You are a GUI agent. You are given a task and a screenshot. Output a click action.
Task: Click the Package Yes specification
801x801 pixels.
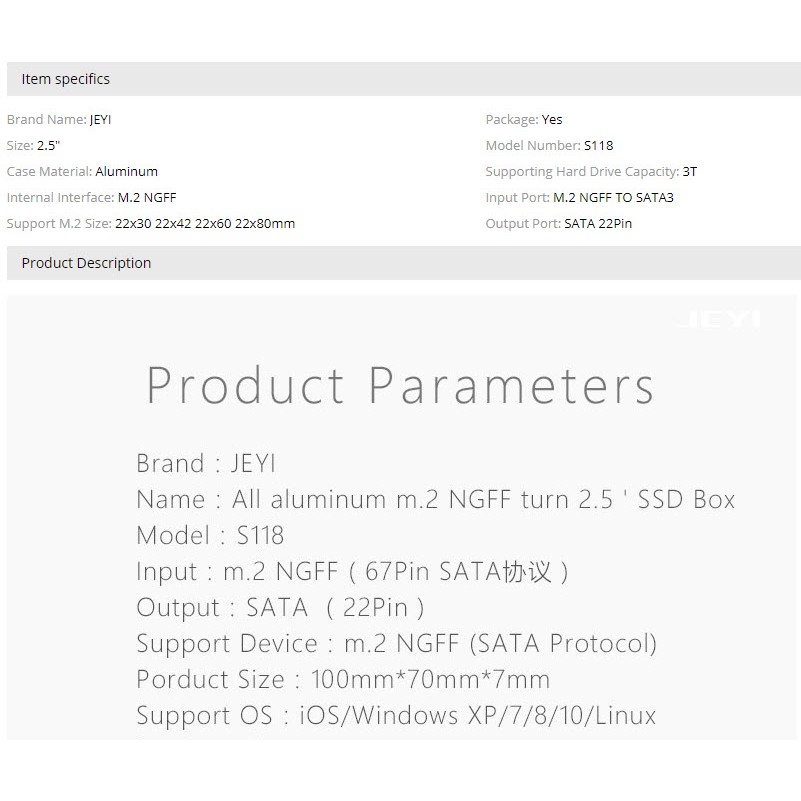click(x=552, y=120)
